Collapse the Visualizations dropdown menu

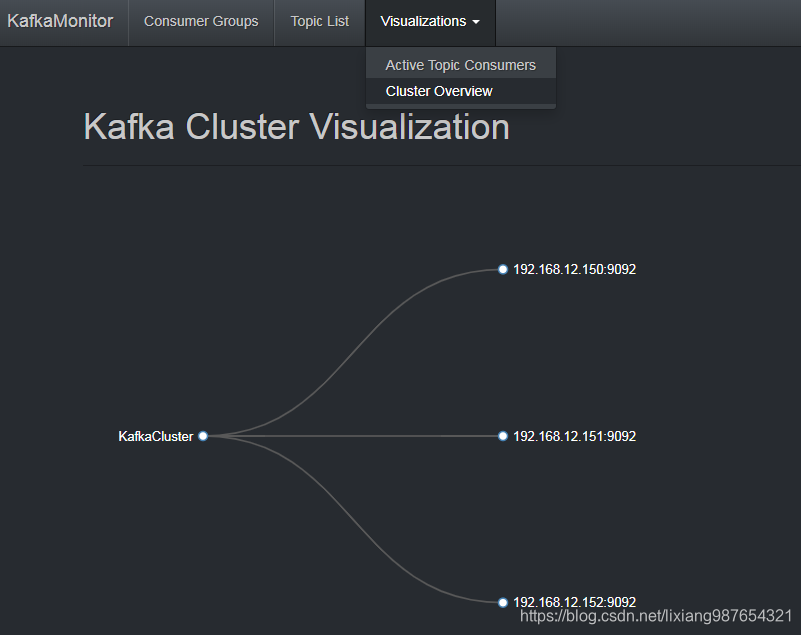pyautogui.click(x=430, y=21)
